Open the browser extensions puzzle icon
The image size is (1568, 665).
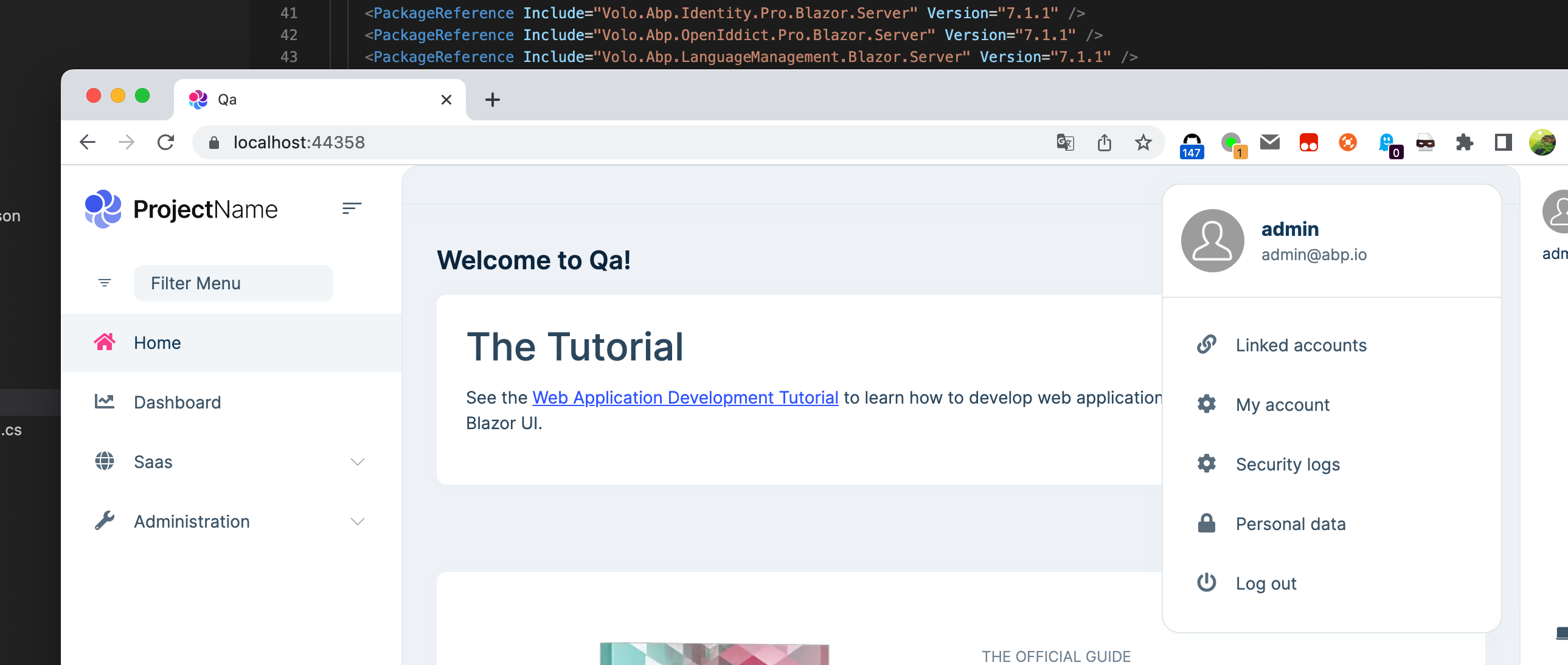point(1464,143)
